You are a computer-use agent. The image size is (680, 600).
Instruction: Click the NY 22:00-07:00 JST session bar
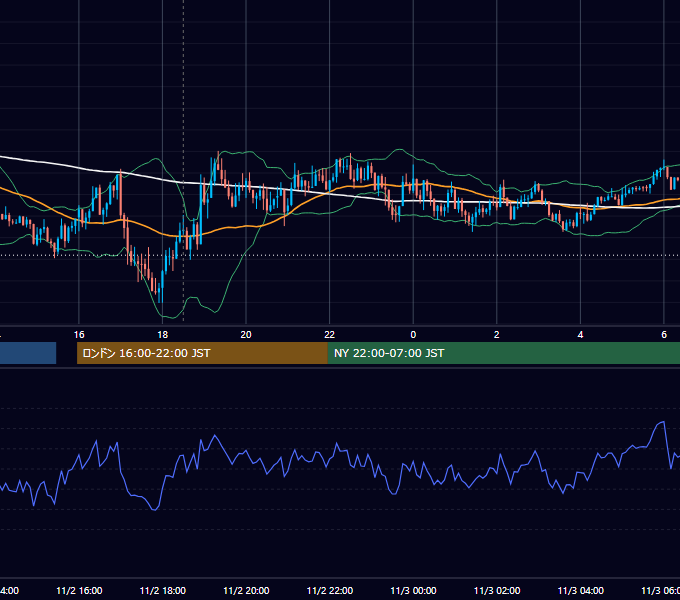(503, 353)
